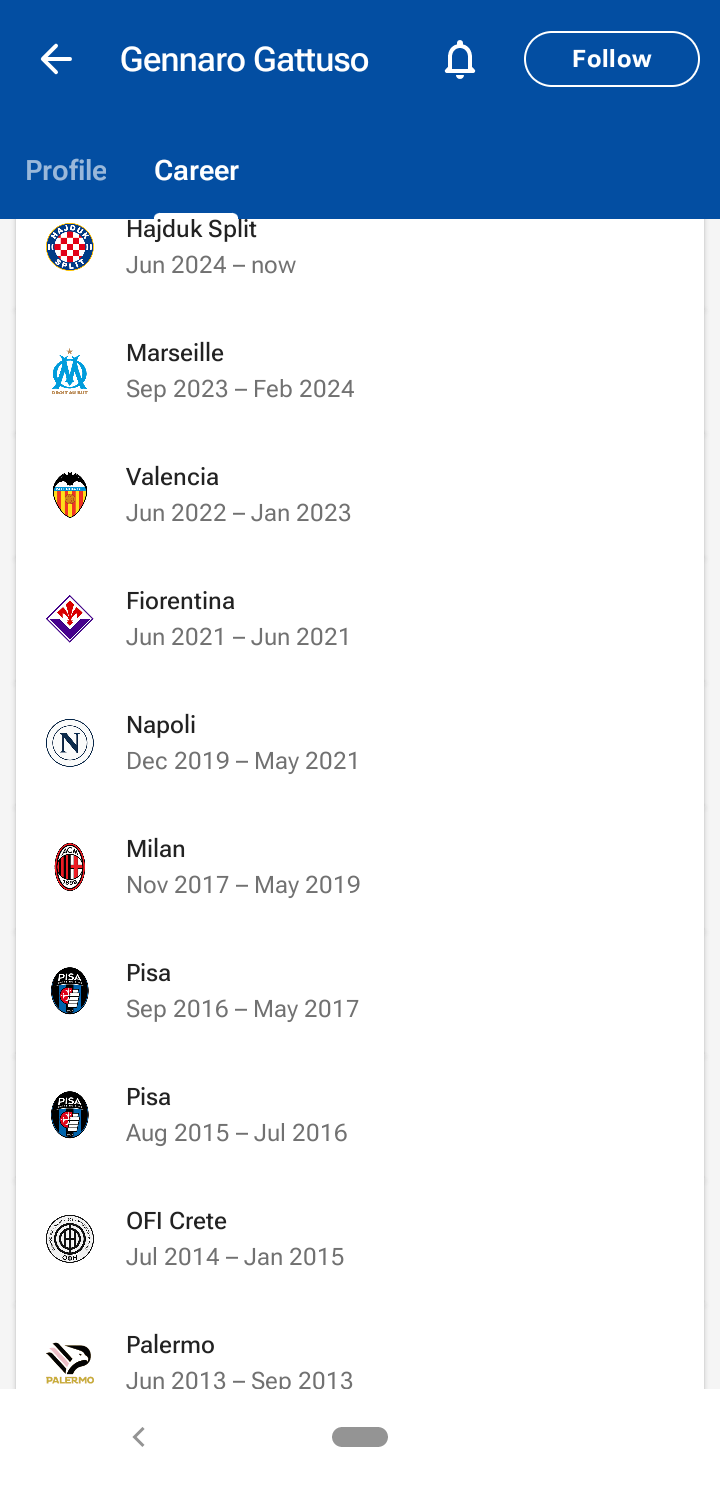Tap the OFI Crete circular crest

click(x=70, y=1239)
